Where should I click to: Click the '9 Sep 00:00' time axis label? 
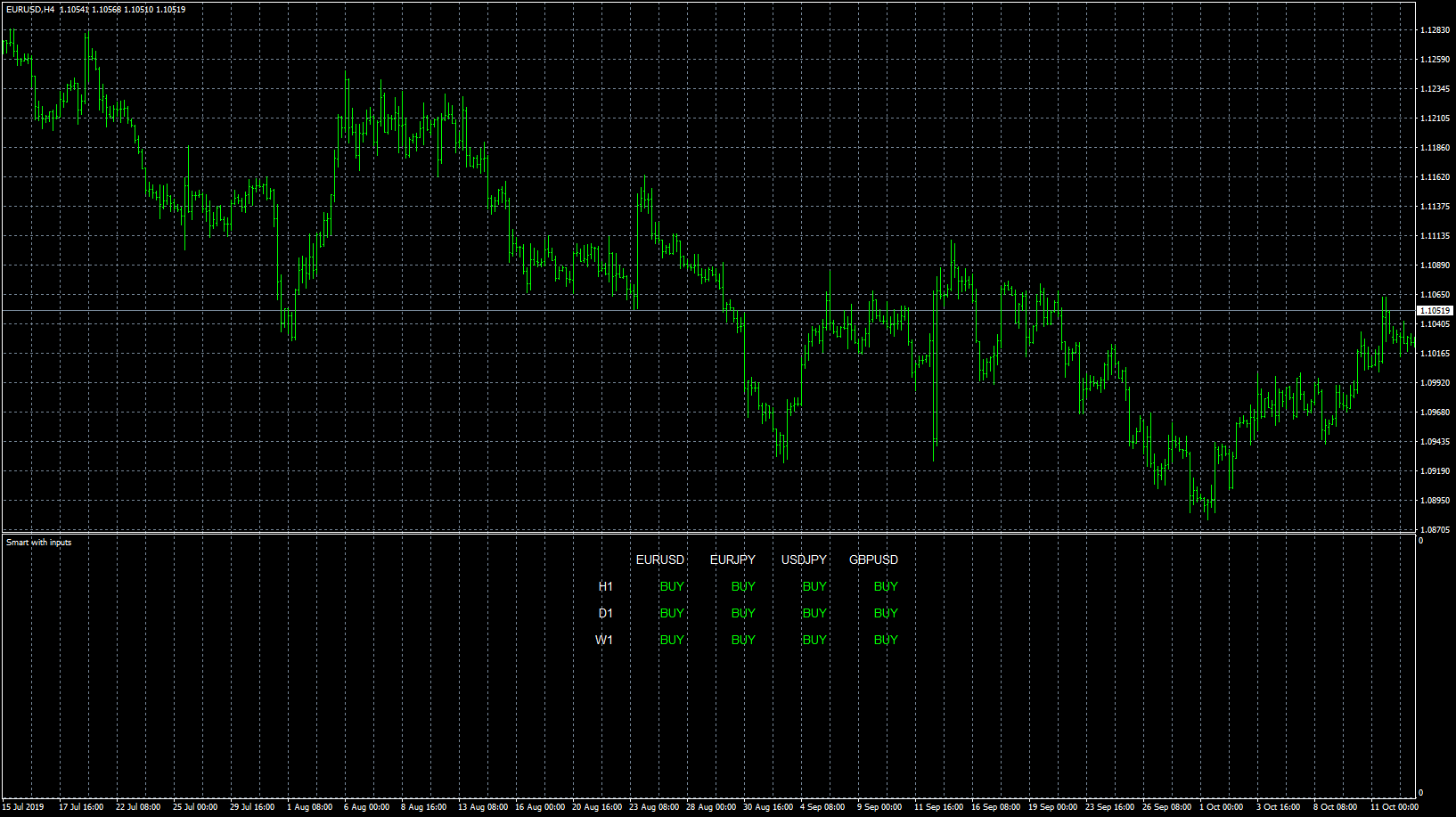click(879, 807)
